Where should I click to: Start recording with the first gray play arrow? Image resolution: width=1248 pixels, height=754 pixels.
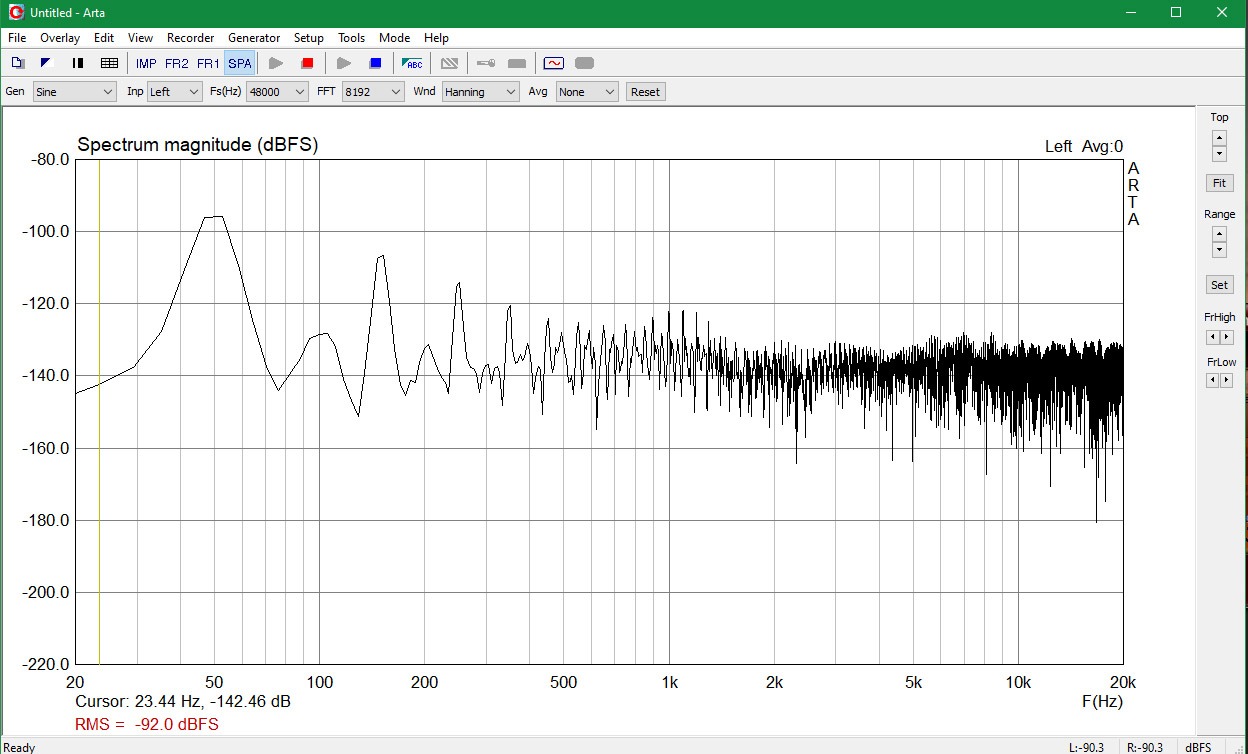pos(276,63)
